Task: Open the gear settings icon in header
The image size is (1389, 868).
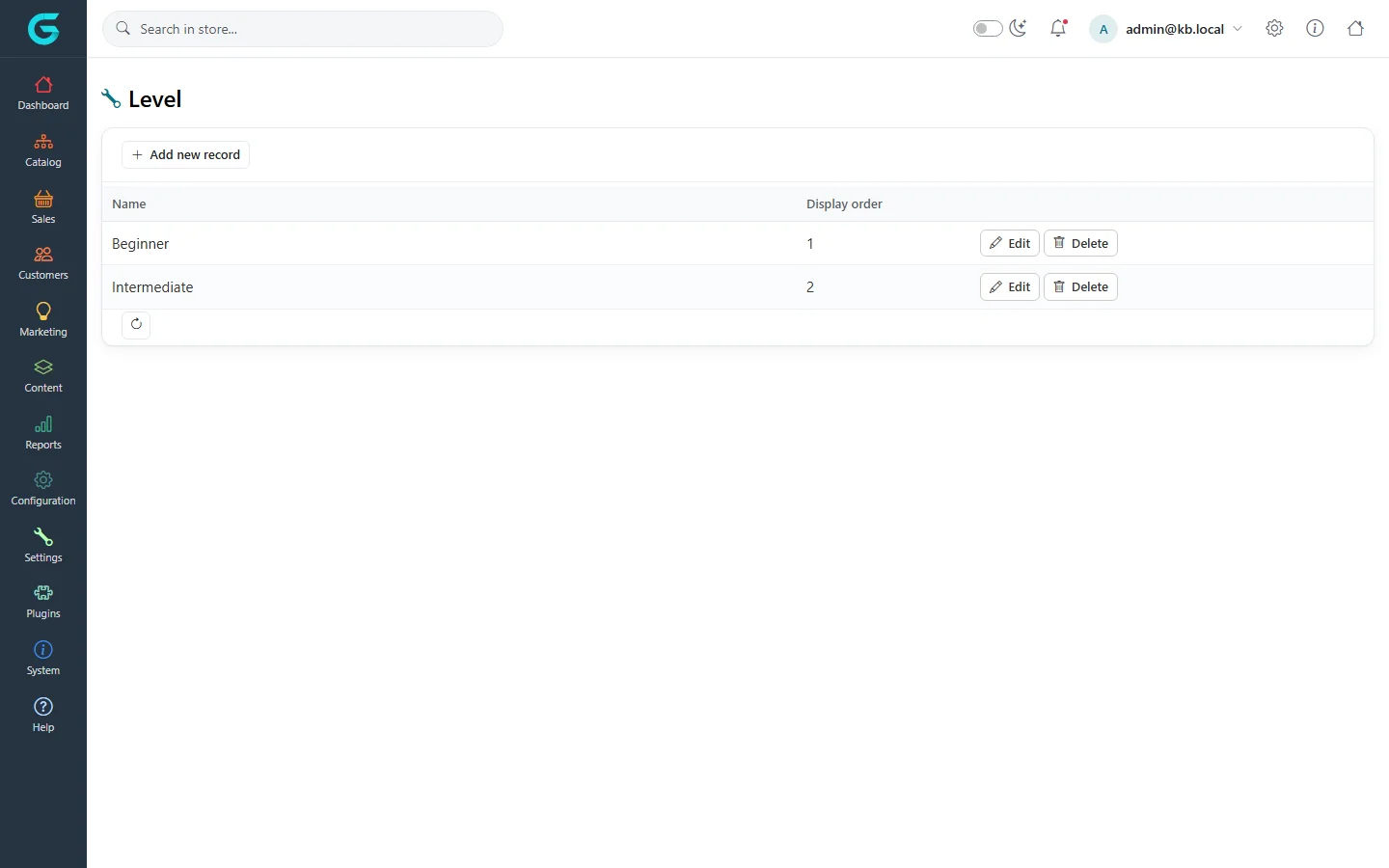Action: (1274, 28)
